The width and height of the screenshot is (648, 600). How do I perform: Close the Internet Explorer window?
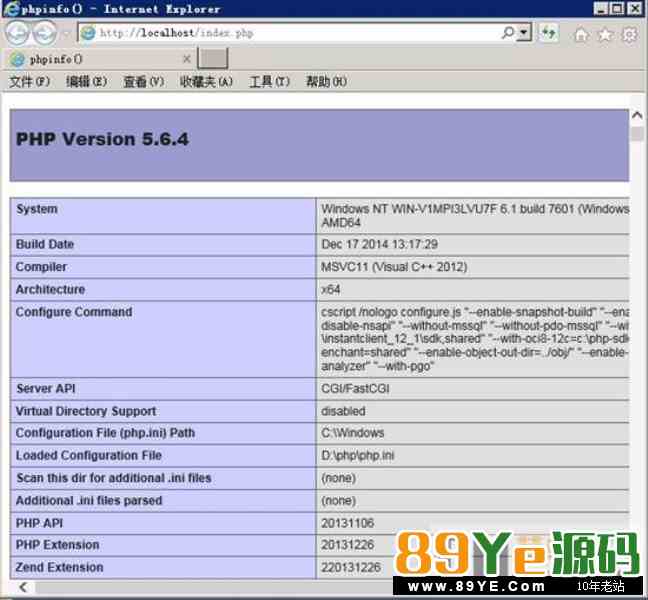[635, 8]
